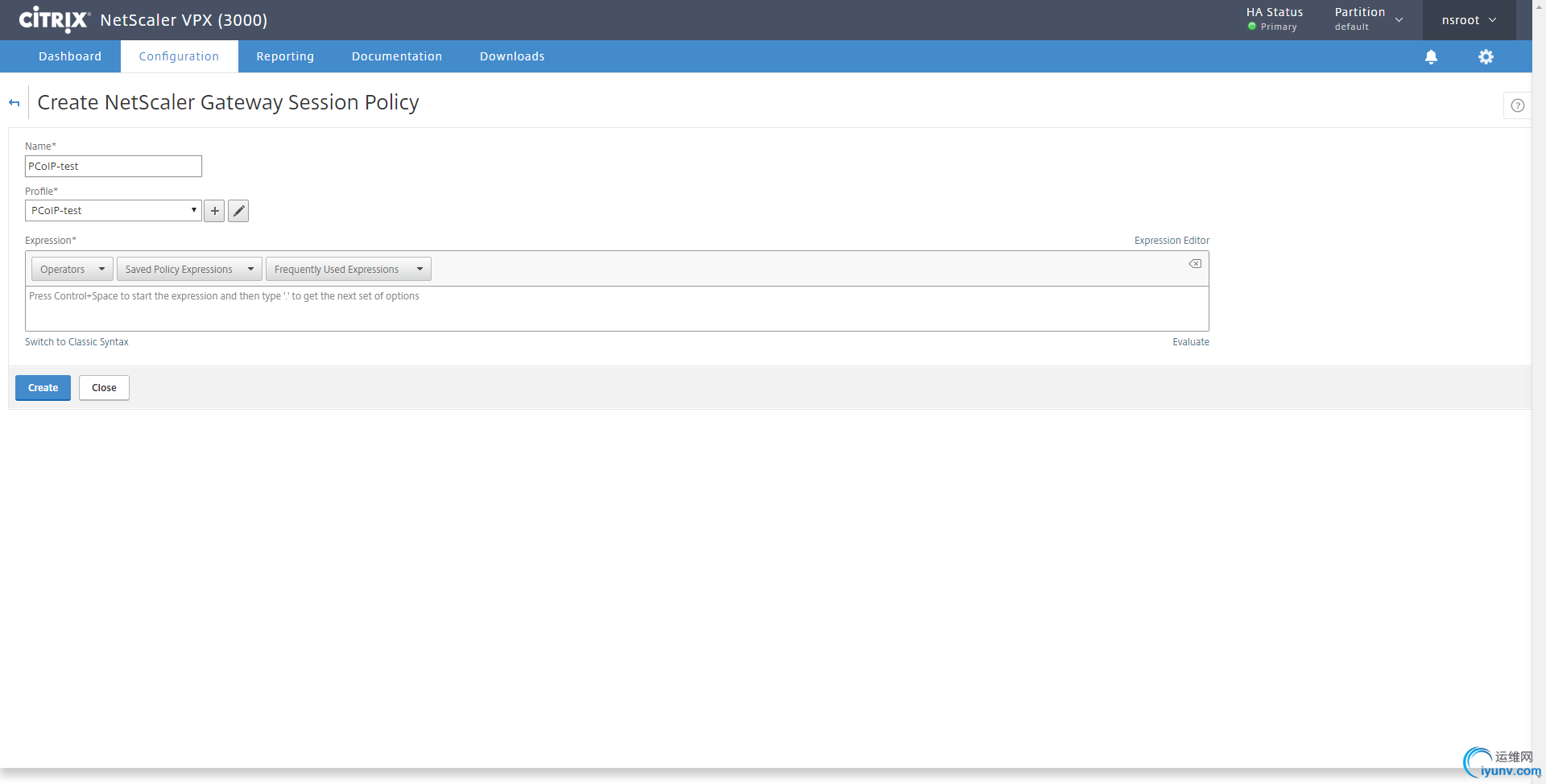
Task: Open the Profile dropdown PCoIP-test
Action: pos(114,211)
